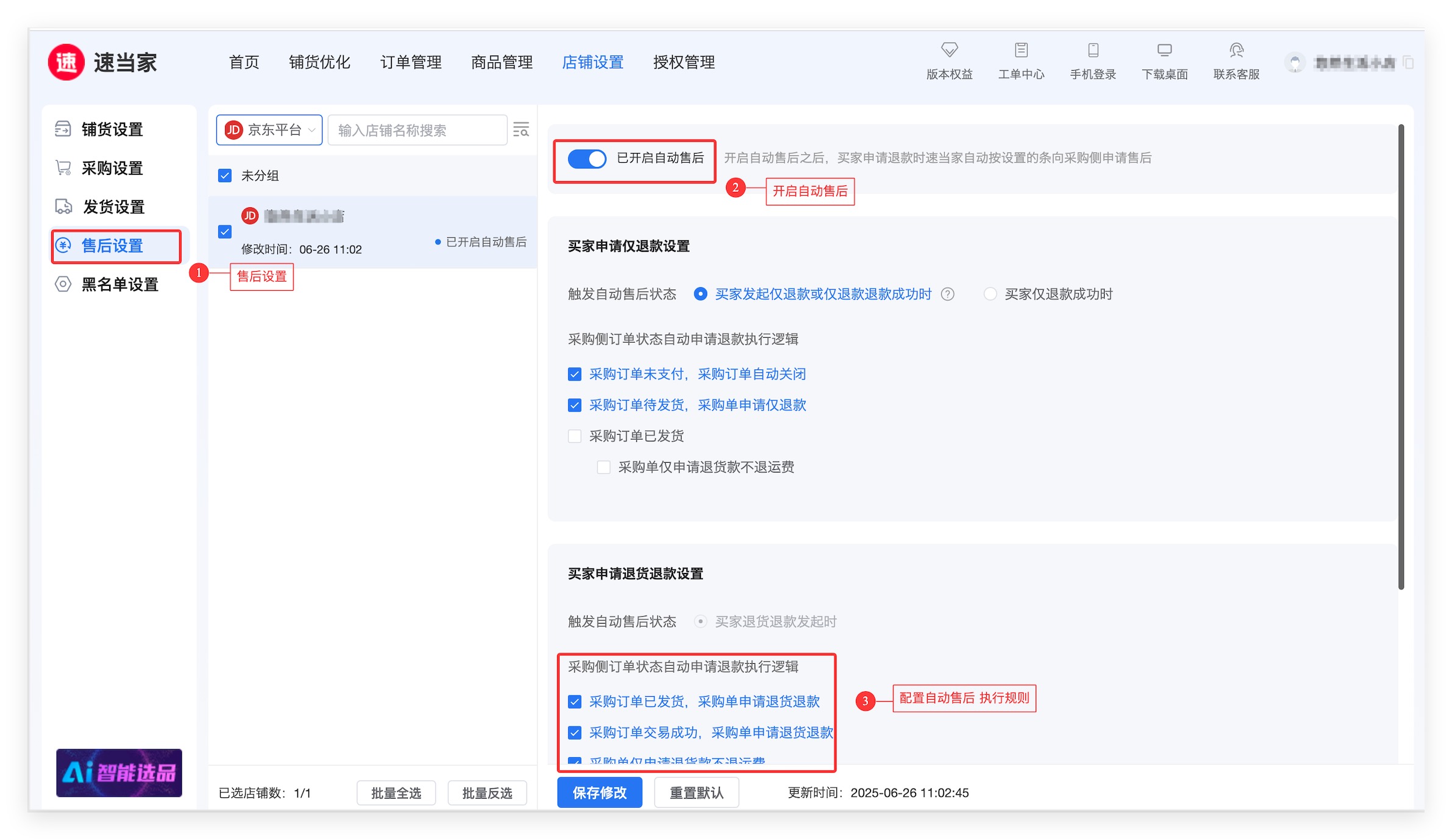This screenshot has height=840, width=1452.
Task: Click the 保存修改 button
Action: (x=599, y=792)
